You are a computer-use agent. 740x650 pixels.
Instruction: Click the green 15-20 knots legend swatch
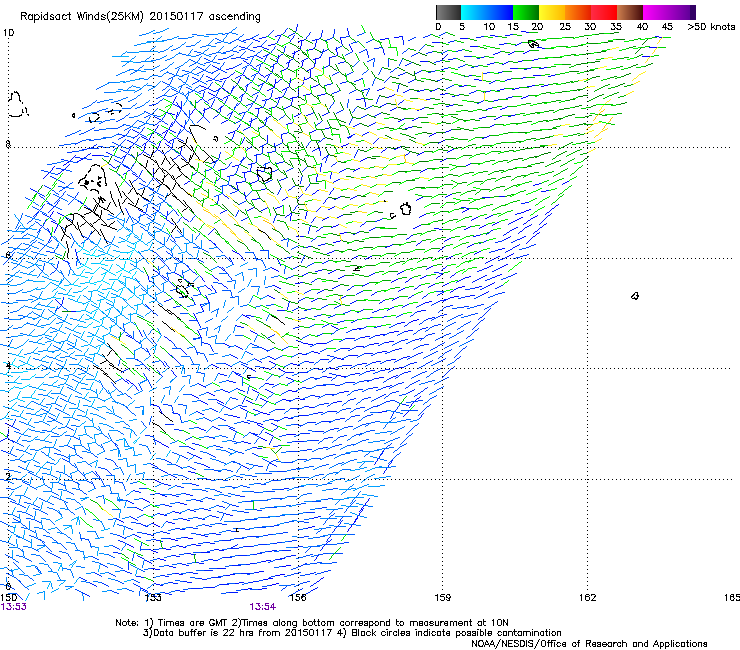[526, 12]
